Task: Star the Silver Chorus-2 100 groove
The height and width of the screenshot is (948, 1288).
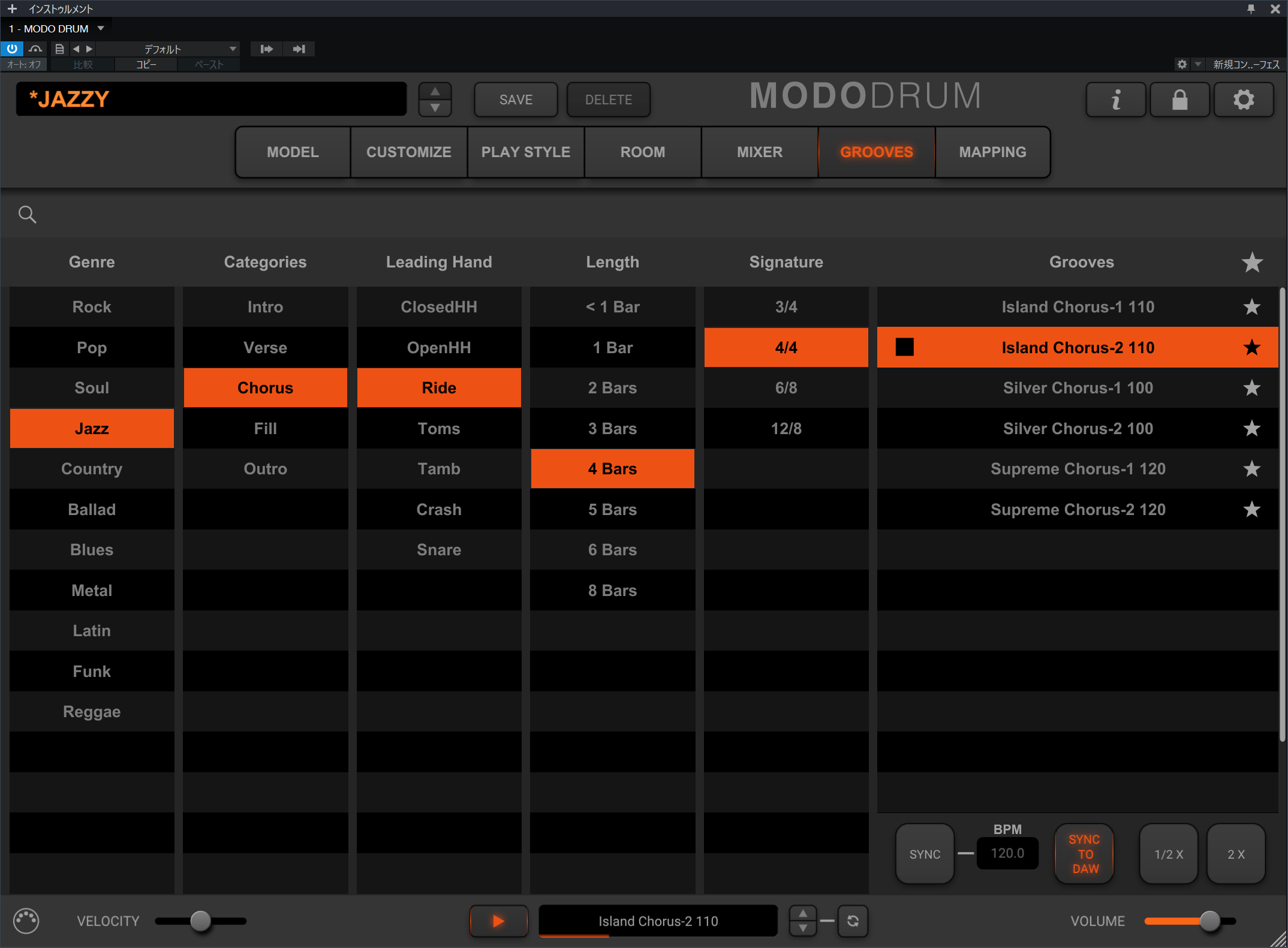Action: pyautogui.click(x=1251, y=428)
